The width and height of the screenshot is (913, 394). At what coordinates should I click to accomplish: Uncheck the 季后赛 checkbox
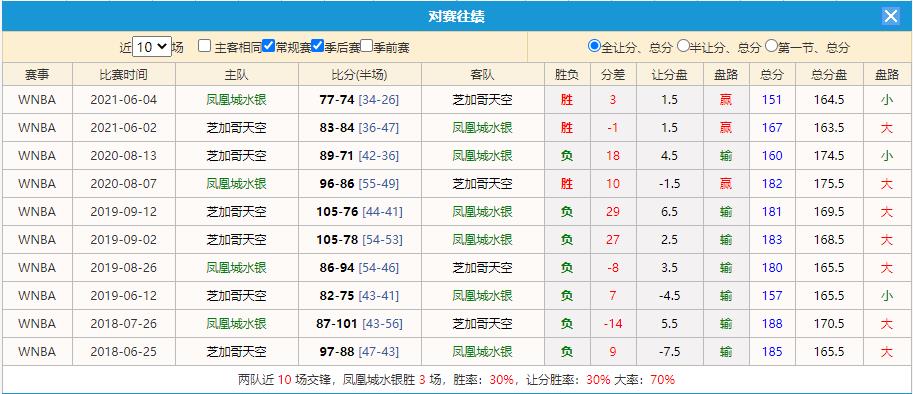(317, 46)
